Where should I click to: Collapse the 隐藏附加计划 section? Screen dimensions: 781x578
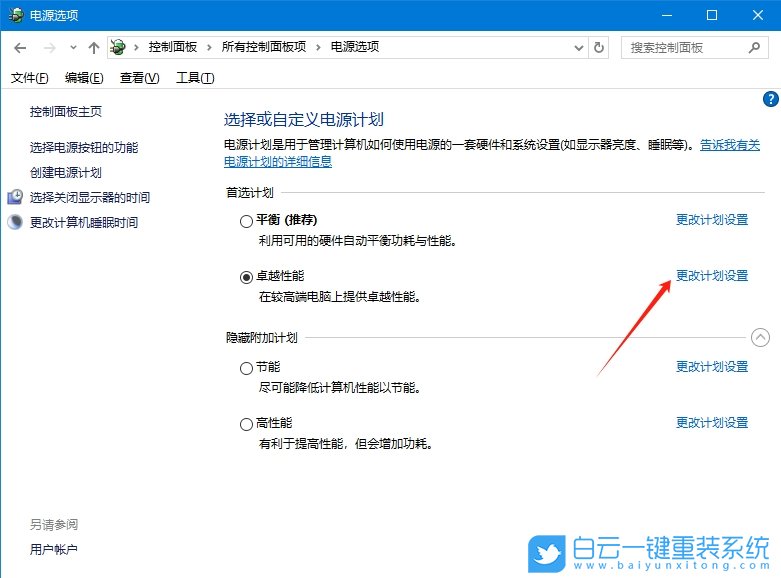[760, 338]
